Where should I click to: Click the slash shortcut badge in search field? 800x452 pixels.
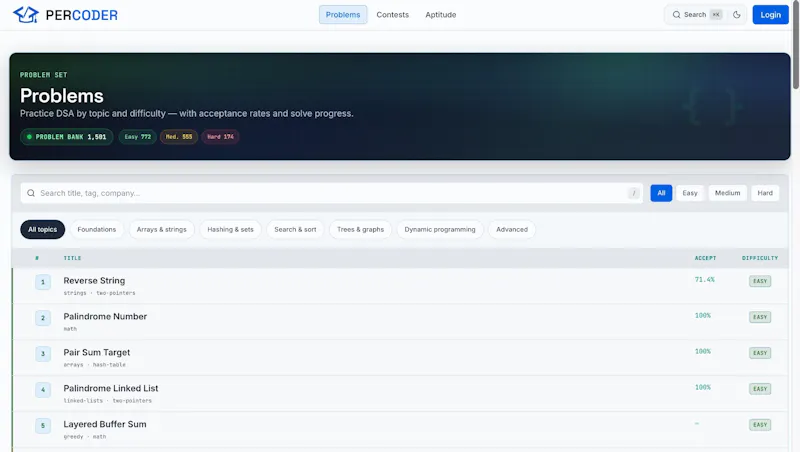coord(634,193)
